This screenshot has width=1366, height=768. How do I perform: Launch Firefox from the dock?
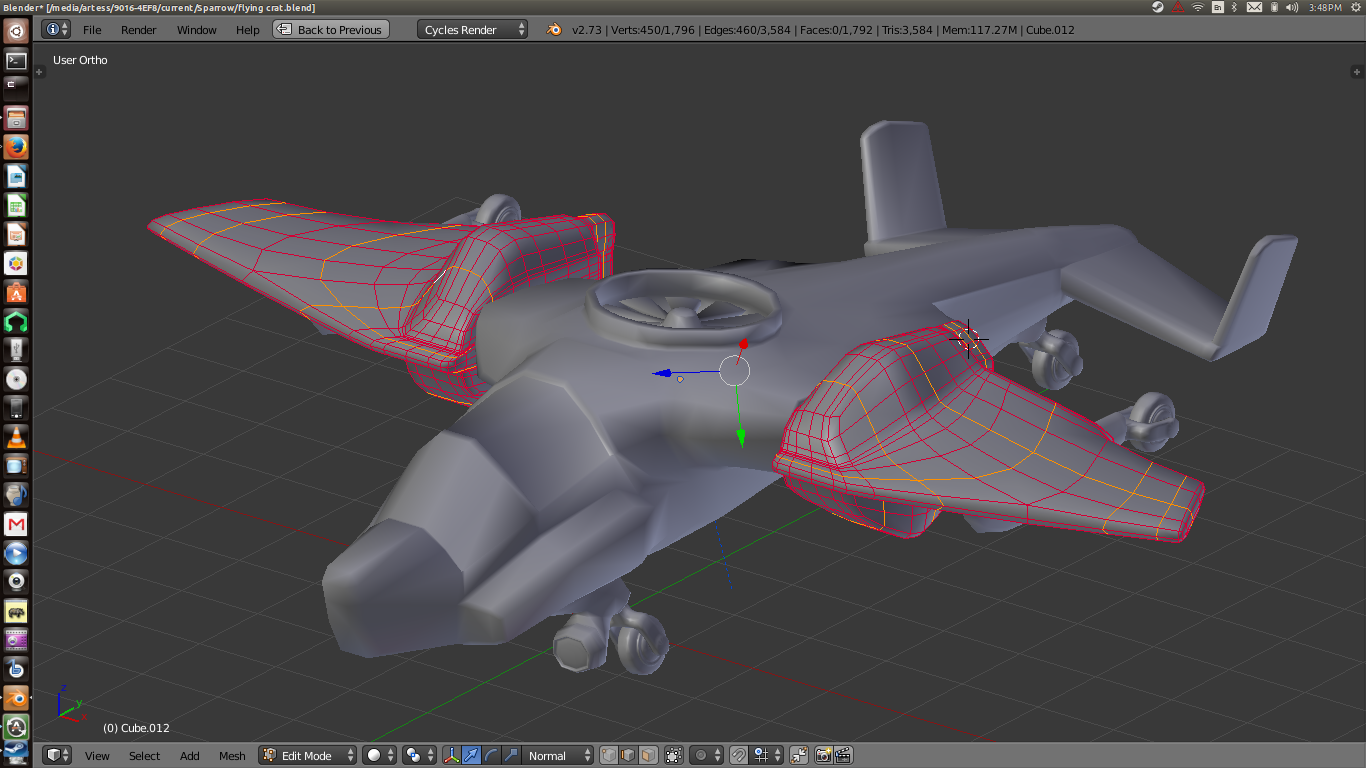click(16, 147)
